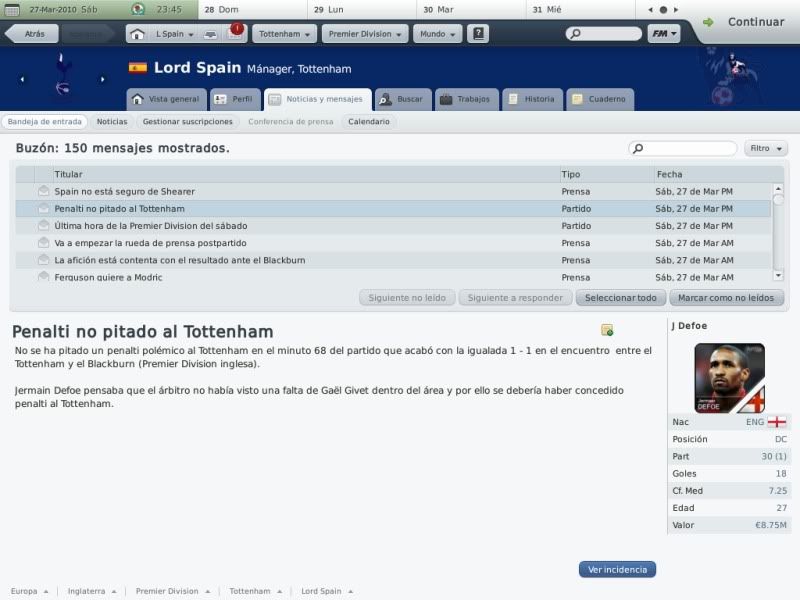Open the calendar icon beside the date
The height and width of the screenshot is (600, 800).
pos(12,10)
